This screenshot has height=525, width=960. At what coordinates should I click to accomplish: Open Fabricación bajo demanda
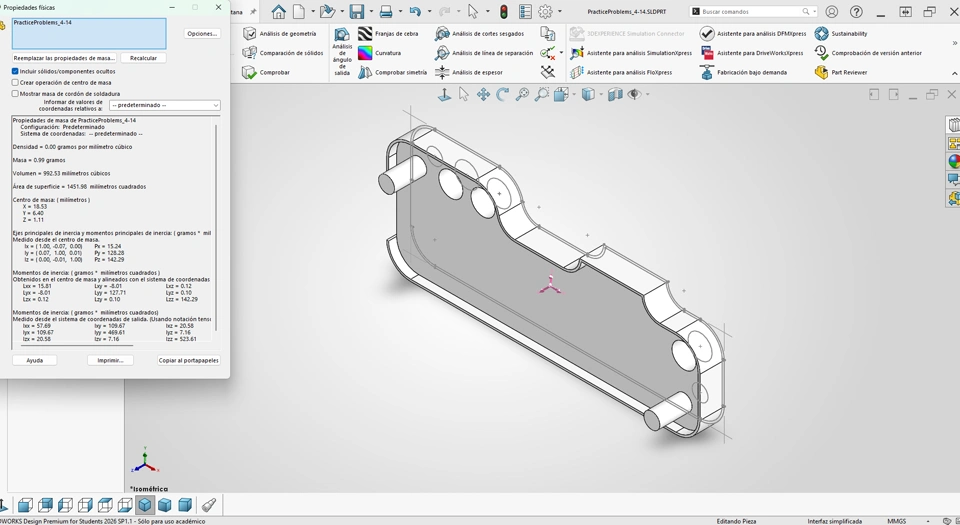[743, 72]
